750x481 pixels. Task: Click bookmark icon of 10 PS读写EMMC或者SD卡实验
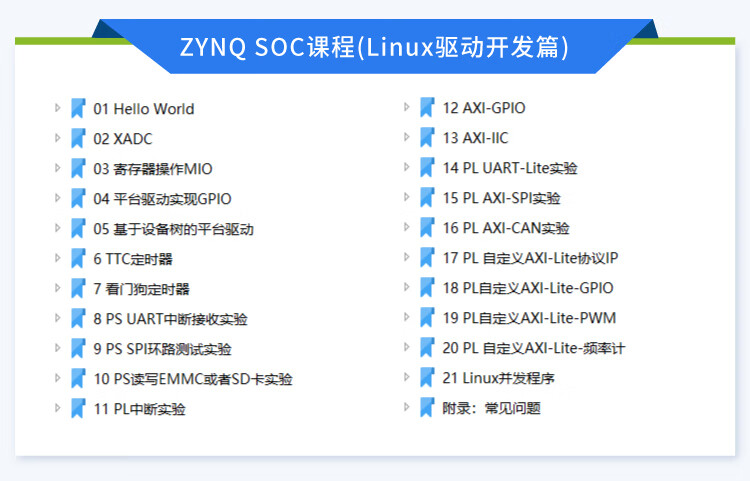[78, 379]
